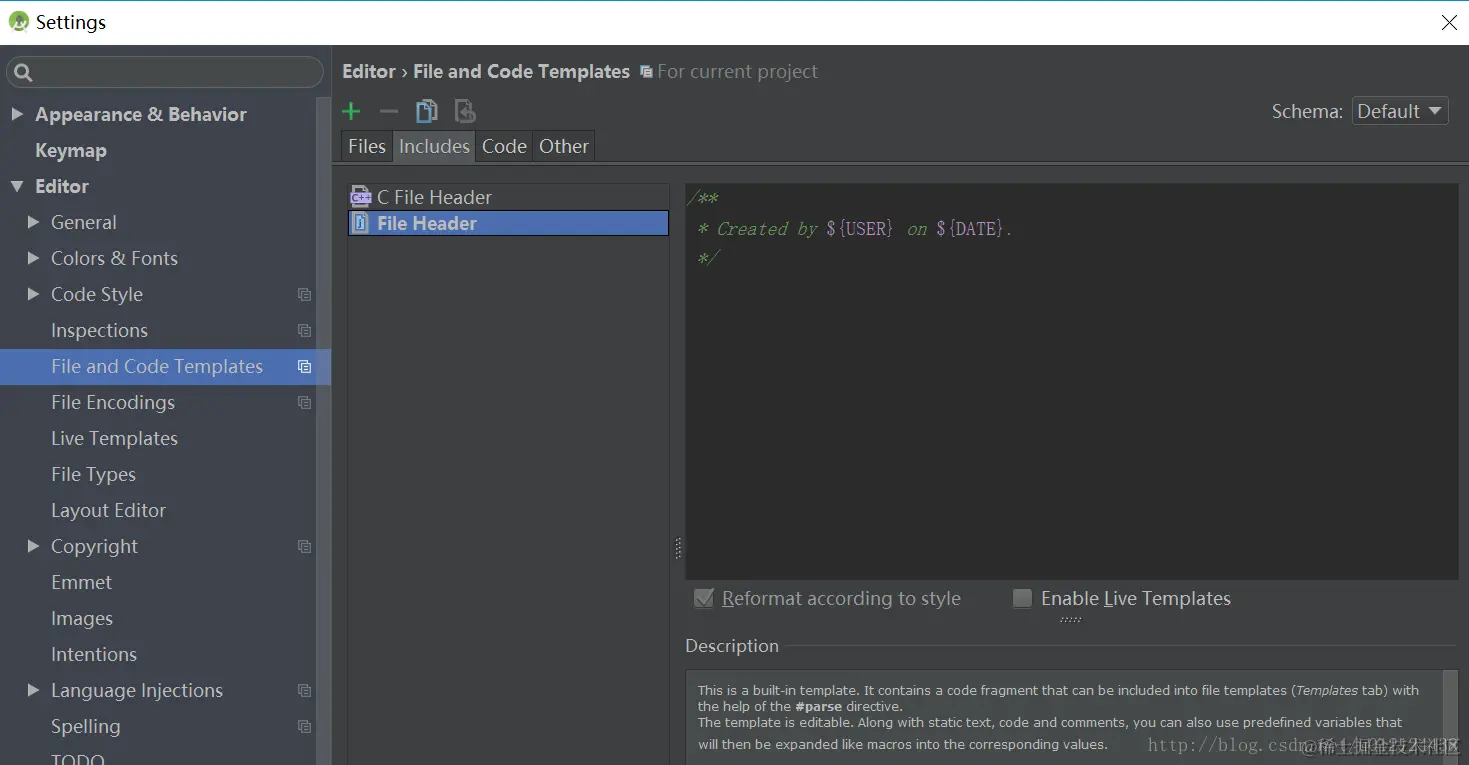This screenshot has height=765, width=1469.
Task: Switch to the Other tab
Action: (x=564, y=146)
